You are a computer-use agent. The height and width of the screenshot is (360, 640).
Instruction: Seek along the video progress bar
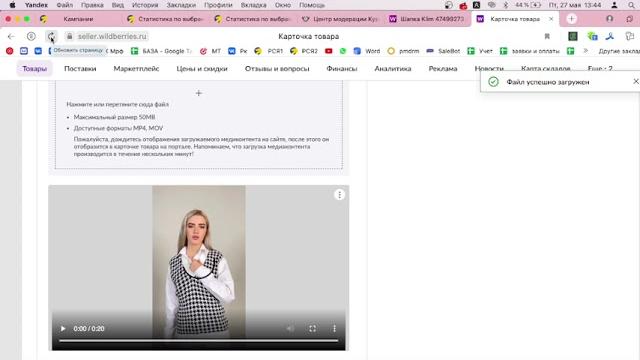199,340
